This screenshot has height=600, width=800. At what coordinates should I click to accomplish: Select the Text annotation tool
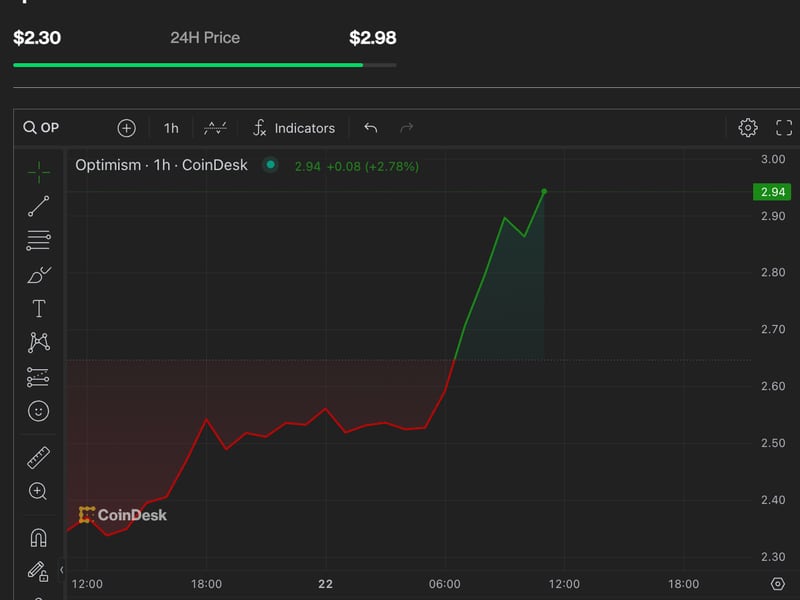[x=39, y=309]
